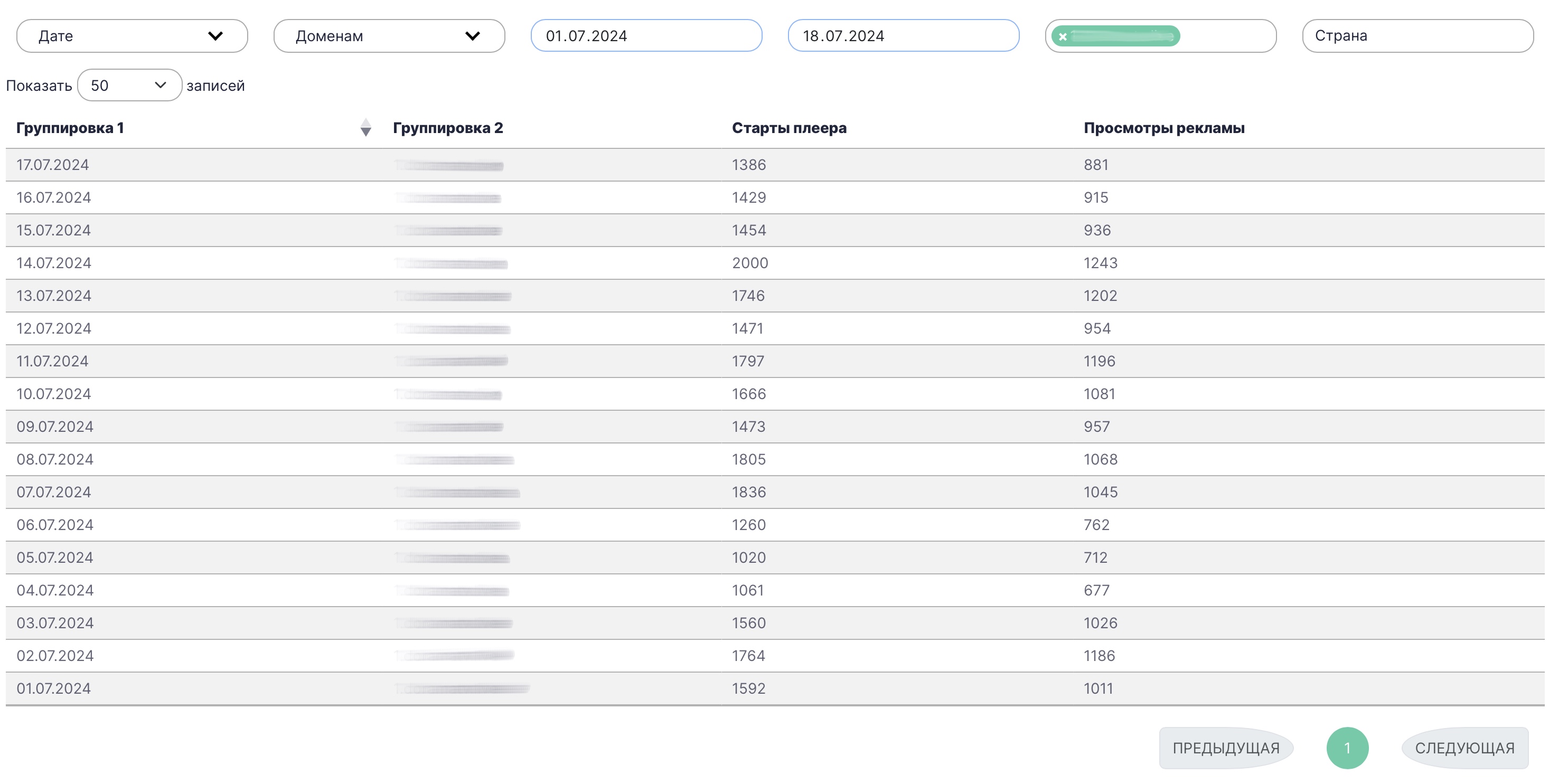Sort by Просмотры рекламы column header
Screen dimensions: 1549x784
(1163, 128)
